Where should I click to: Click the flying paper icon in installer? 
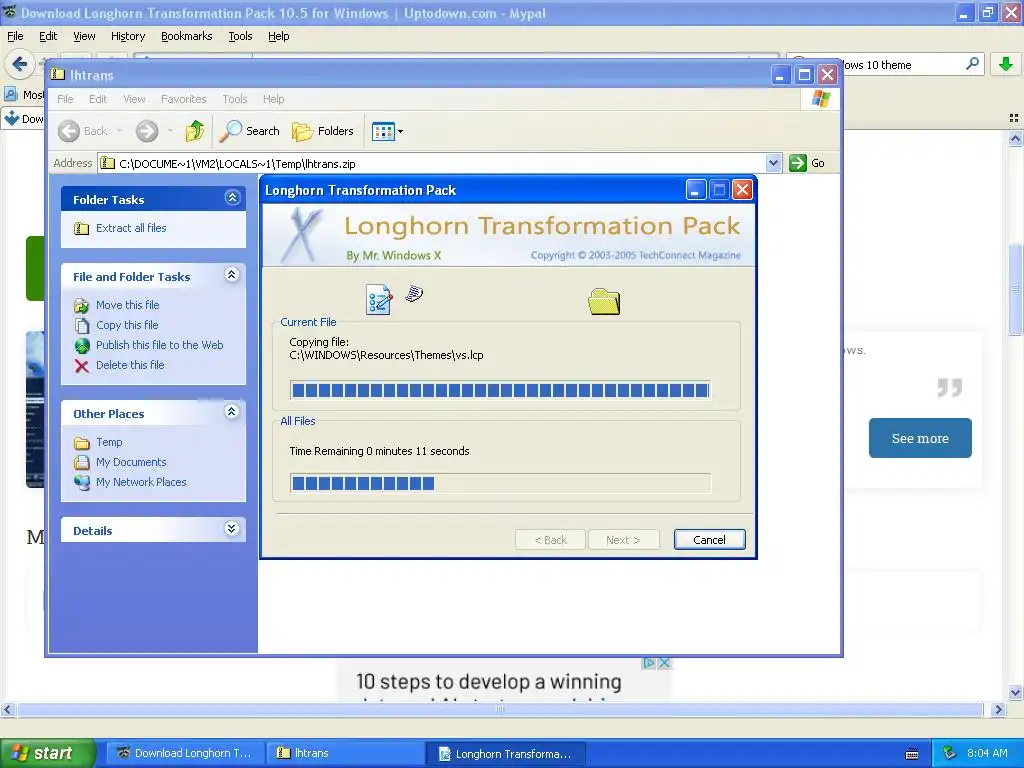click(414, 294)
